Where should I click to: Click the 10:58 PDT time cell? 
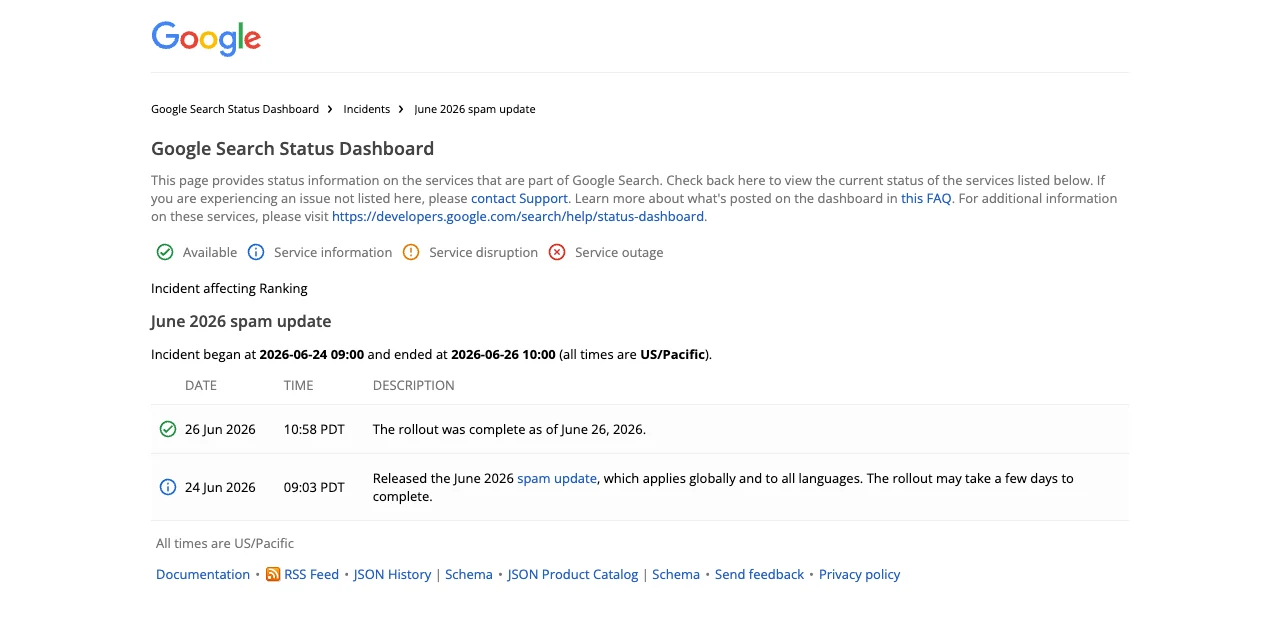point(314,429)
